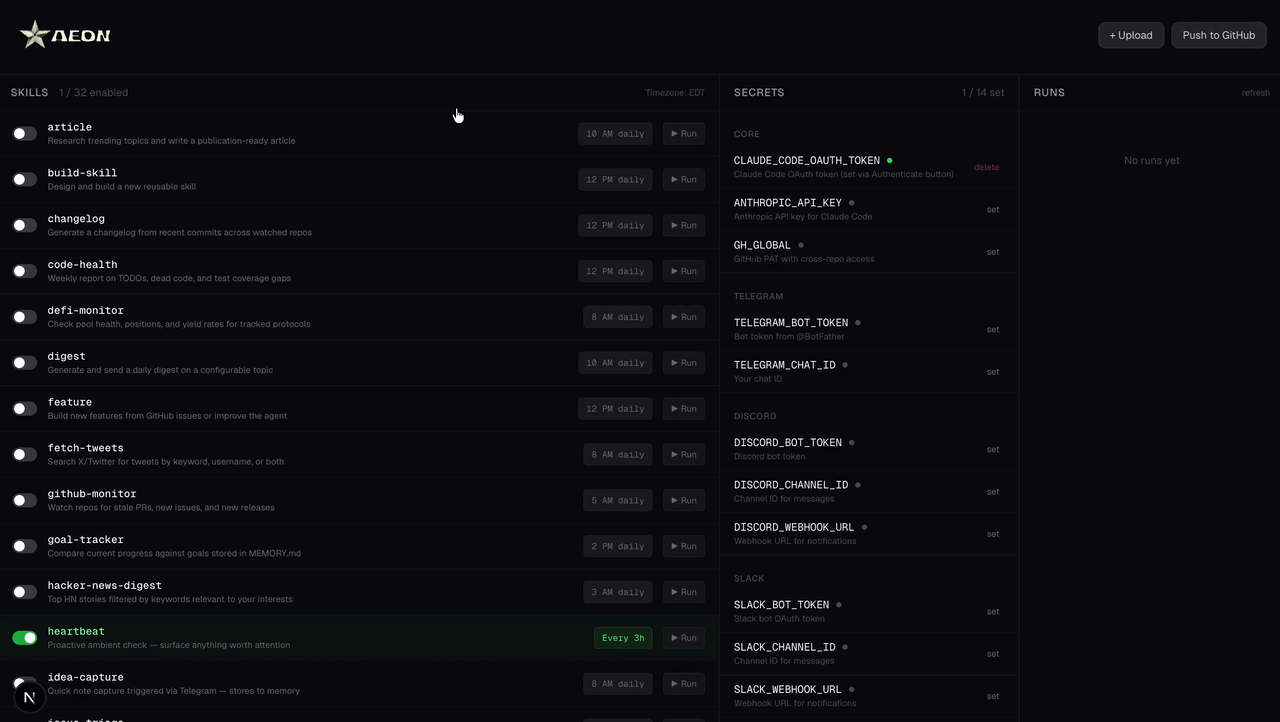Run the hacker-news-digest skill
The image size is (1280, 722).
683,591
